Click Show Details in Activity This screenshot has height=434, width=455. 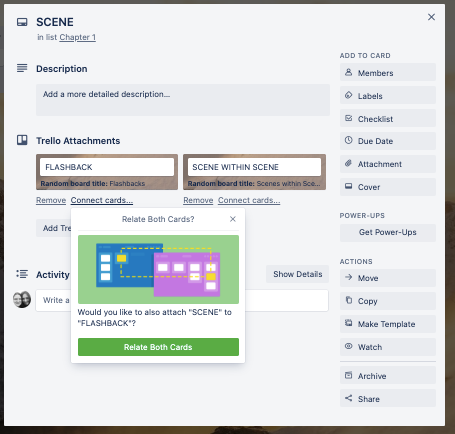(297, 274)
